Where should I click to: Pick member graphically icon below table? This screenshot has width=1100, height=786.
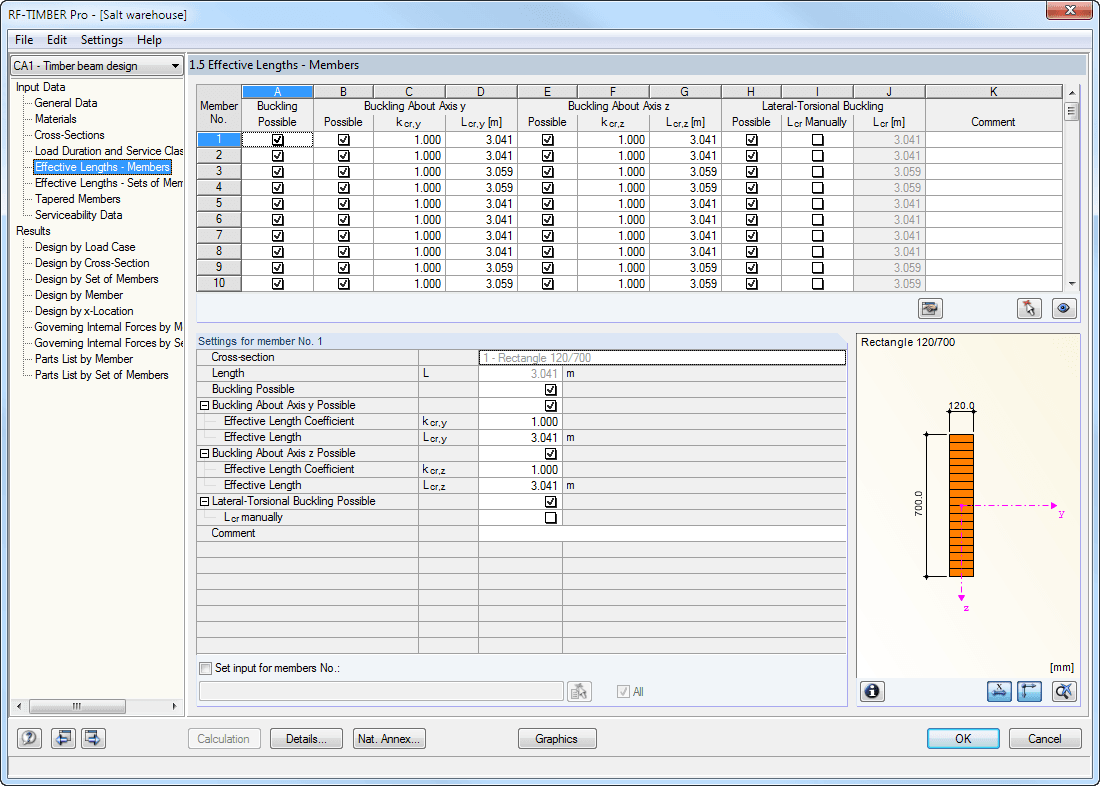(x=1029, y=308)
